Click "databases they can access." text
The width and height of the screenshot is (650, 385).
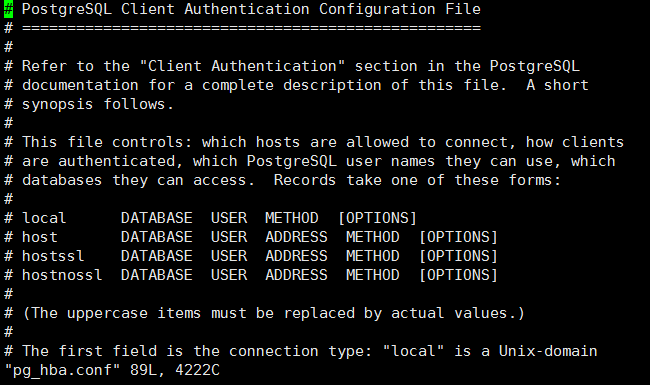tap(138, 181)
